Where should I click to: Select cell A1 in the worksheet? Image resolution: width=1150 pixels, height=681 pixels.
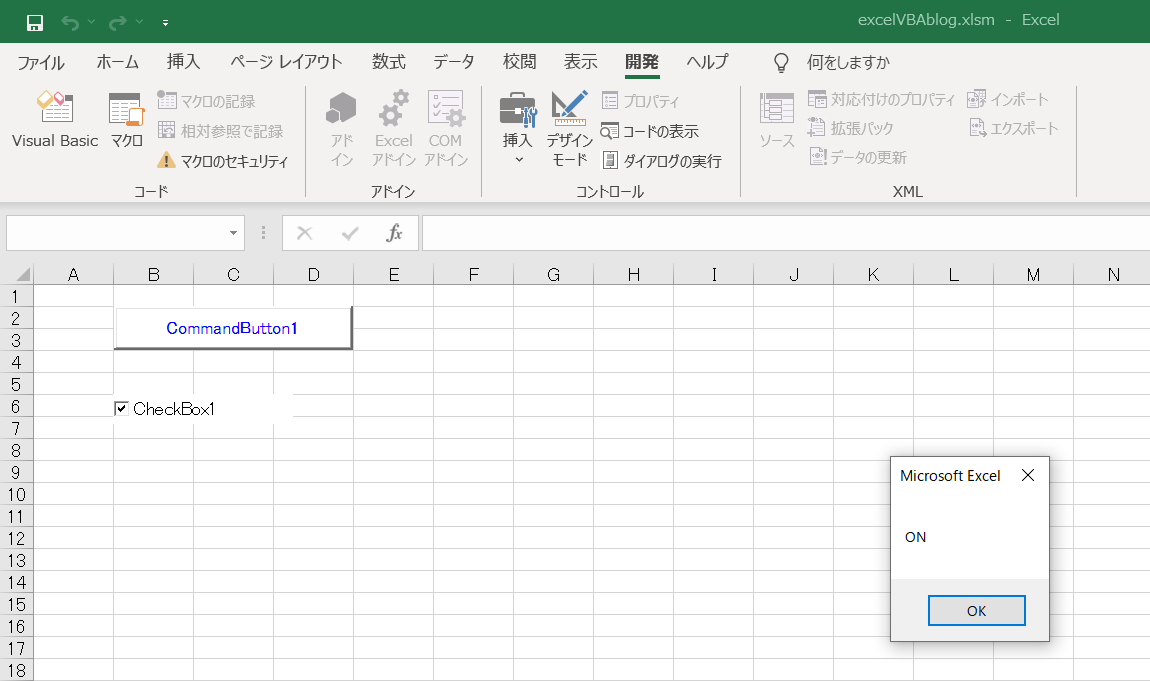click(73, 294)
